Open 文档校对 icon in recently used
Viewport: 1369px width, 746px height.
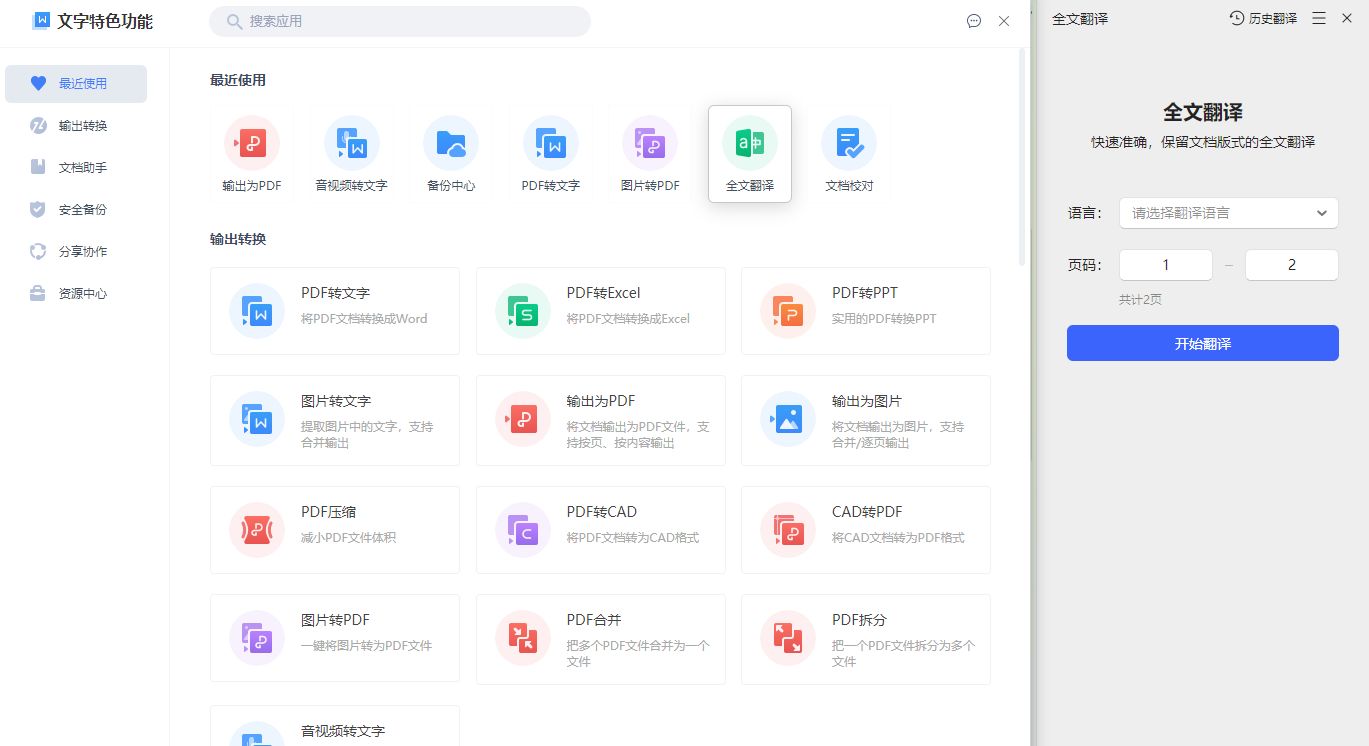tap(849, 143)
